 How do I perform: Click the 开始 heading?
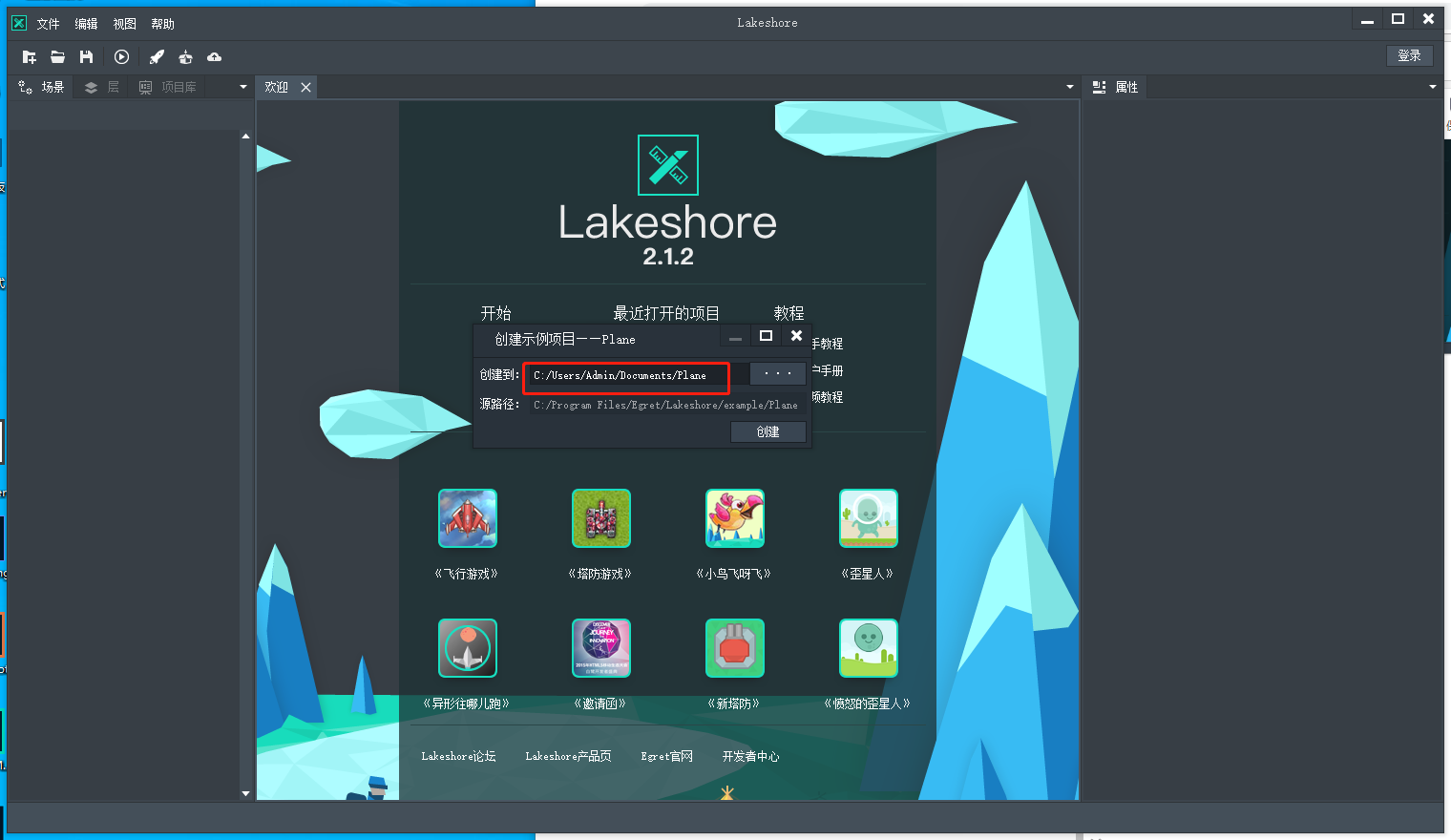[x=496, y=313]
